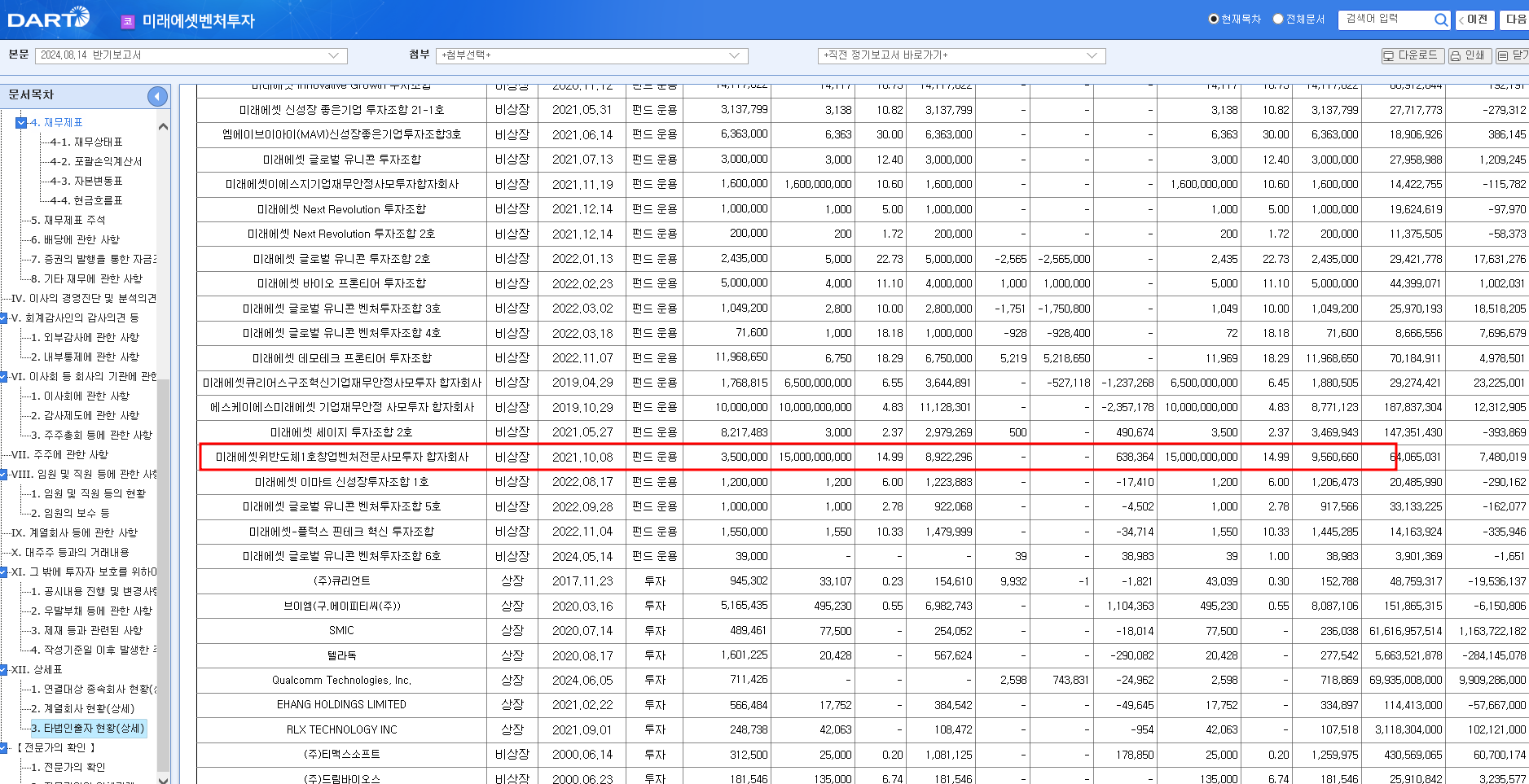
Task: Click the 2024.05.14 acquisition date cell
Action: pyautogui.click(x=582, y=557)
